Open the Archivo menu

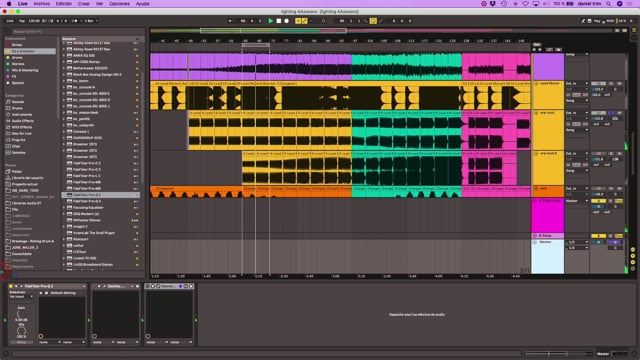tap(42, 4)
